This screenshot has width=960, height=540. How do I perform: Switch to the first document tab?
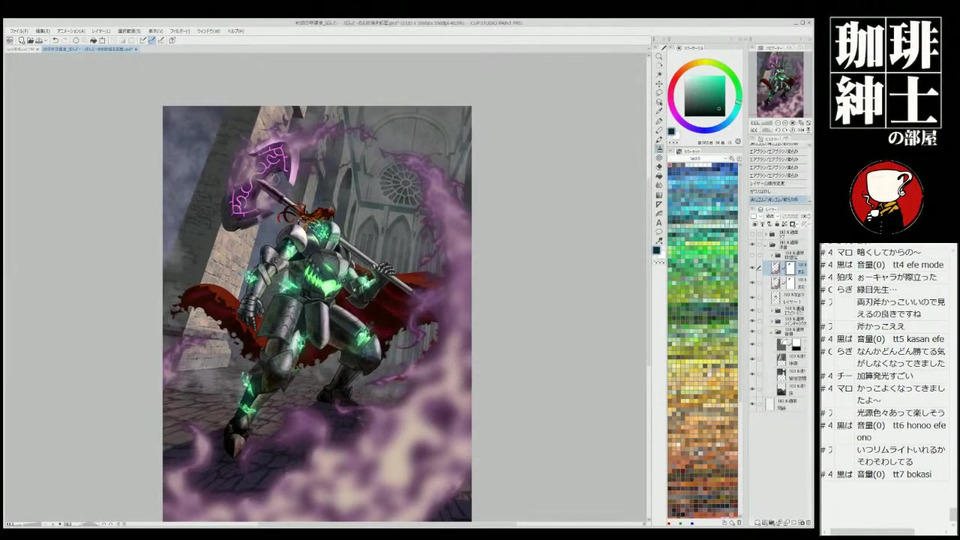pyautogui.click(x=22, y=48)
